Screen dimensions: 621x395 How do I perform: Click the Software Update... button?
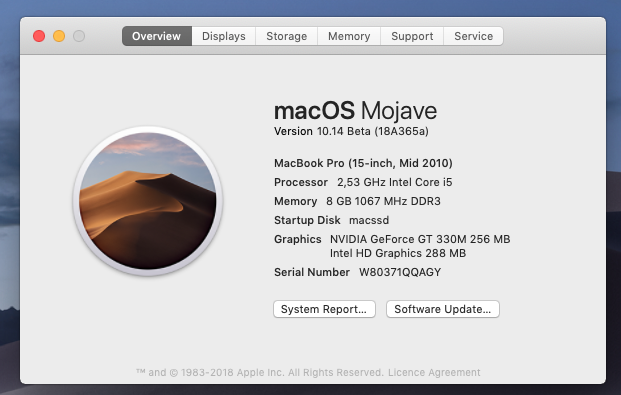click(x=442, y=309)
